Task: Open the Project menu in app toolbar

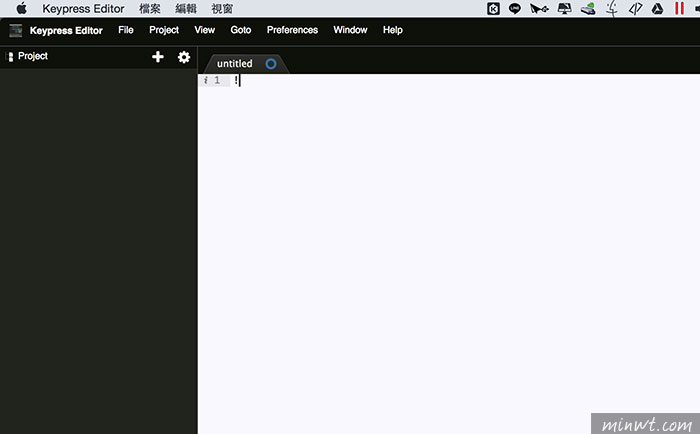Action: (x=164, y=30)
